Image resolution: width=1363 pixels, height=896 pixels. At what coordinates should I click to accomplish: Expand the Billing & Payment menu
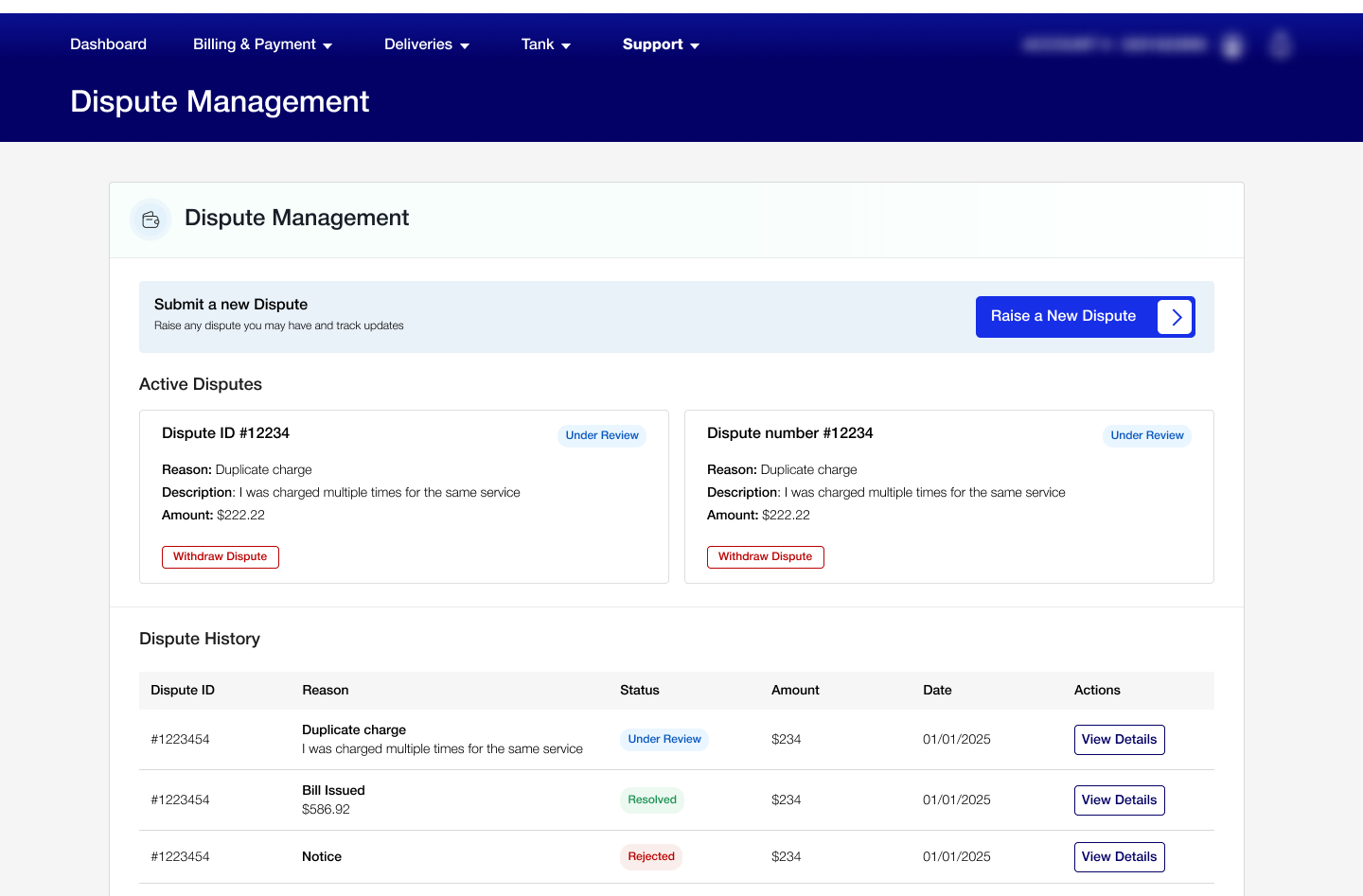tap(262, 44)
